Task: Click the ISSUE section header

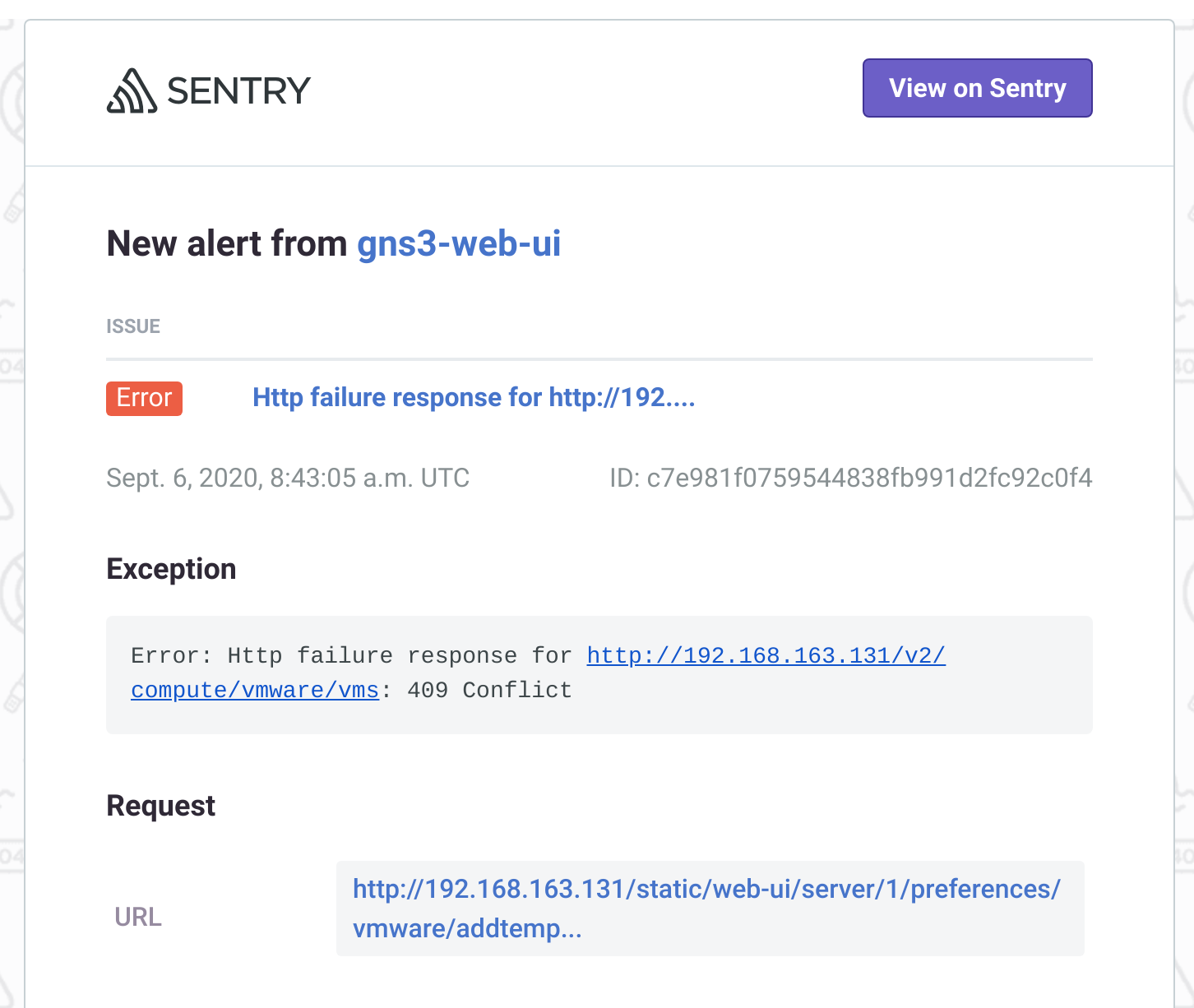Action: (133, 326)
